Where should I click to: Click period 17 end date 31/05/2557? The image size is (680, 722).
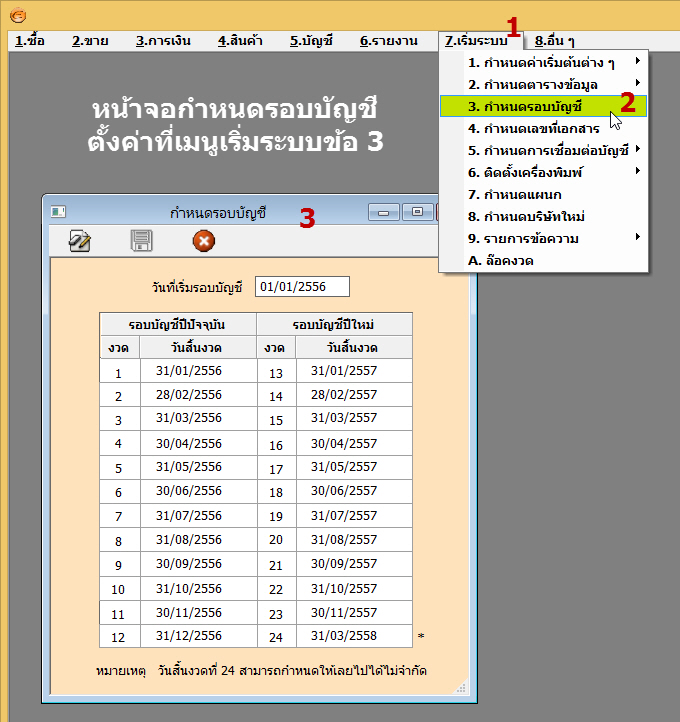pyautogui.click(x=354, y=467)
